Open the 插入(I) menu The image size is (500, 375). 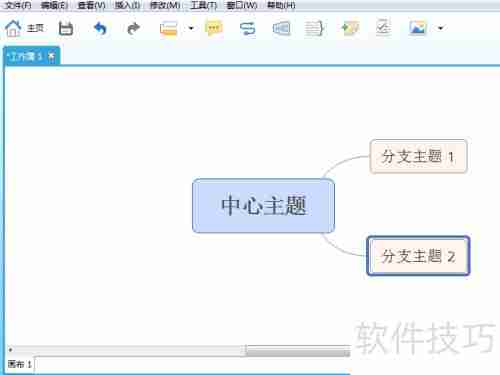point(127,5)
